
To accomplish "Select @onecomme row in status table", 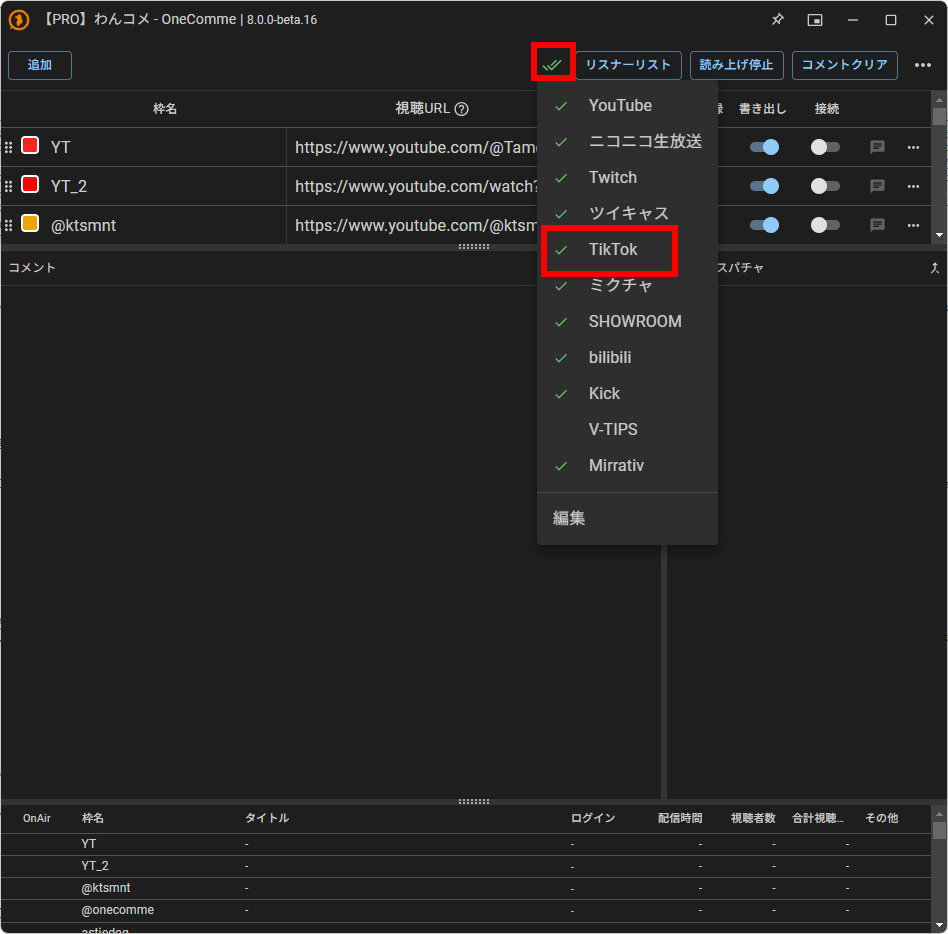I will pyautogui.click(x=466, y=910).
